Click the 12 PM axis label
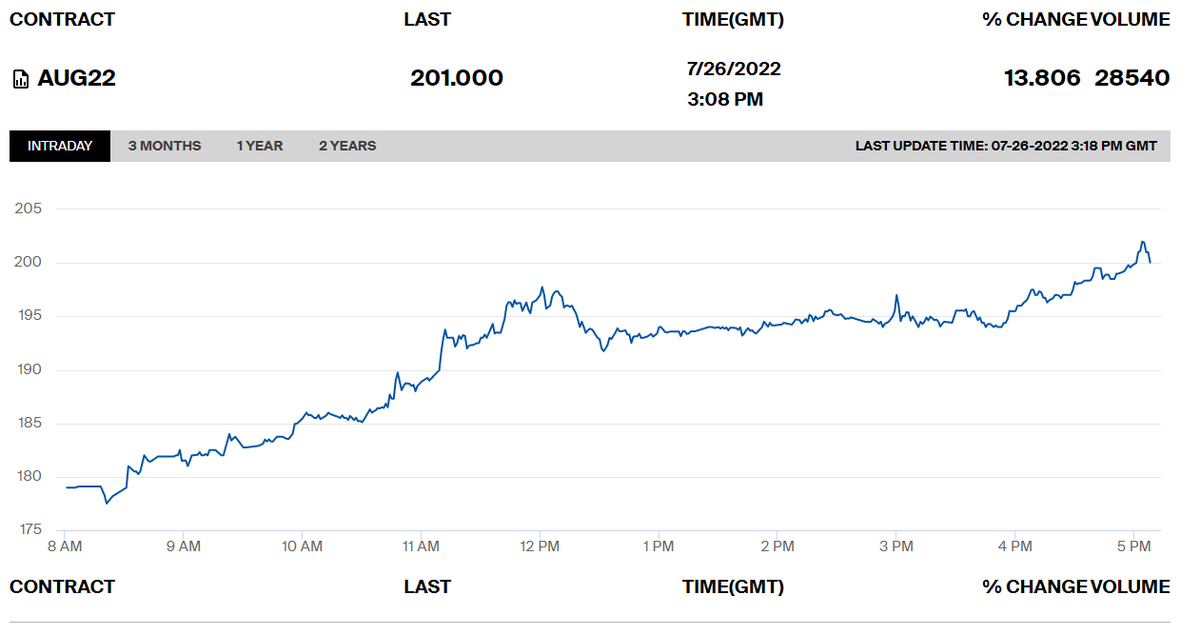Viewport: 1200px width, 635px height. (x=539, y=547)
